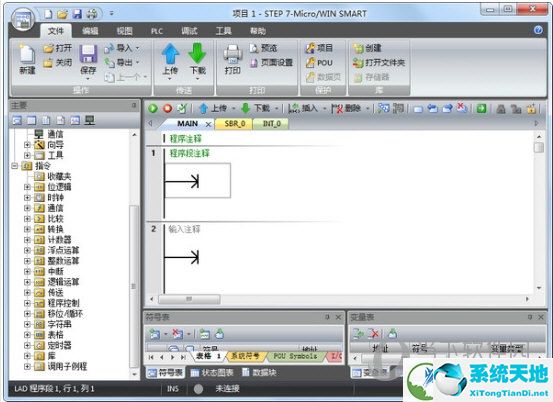Open the 编辑 (Edit) ribbon tab
This screenshot has width=553, height=402.
(90, 31)
